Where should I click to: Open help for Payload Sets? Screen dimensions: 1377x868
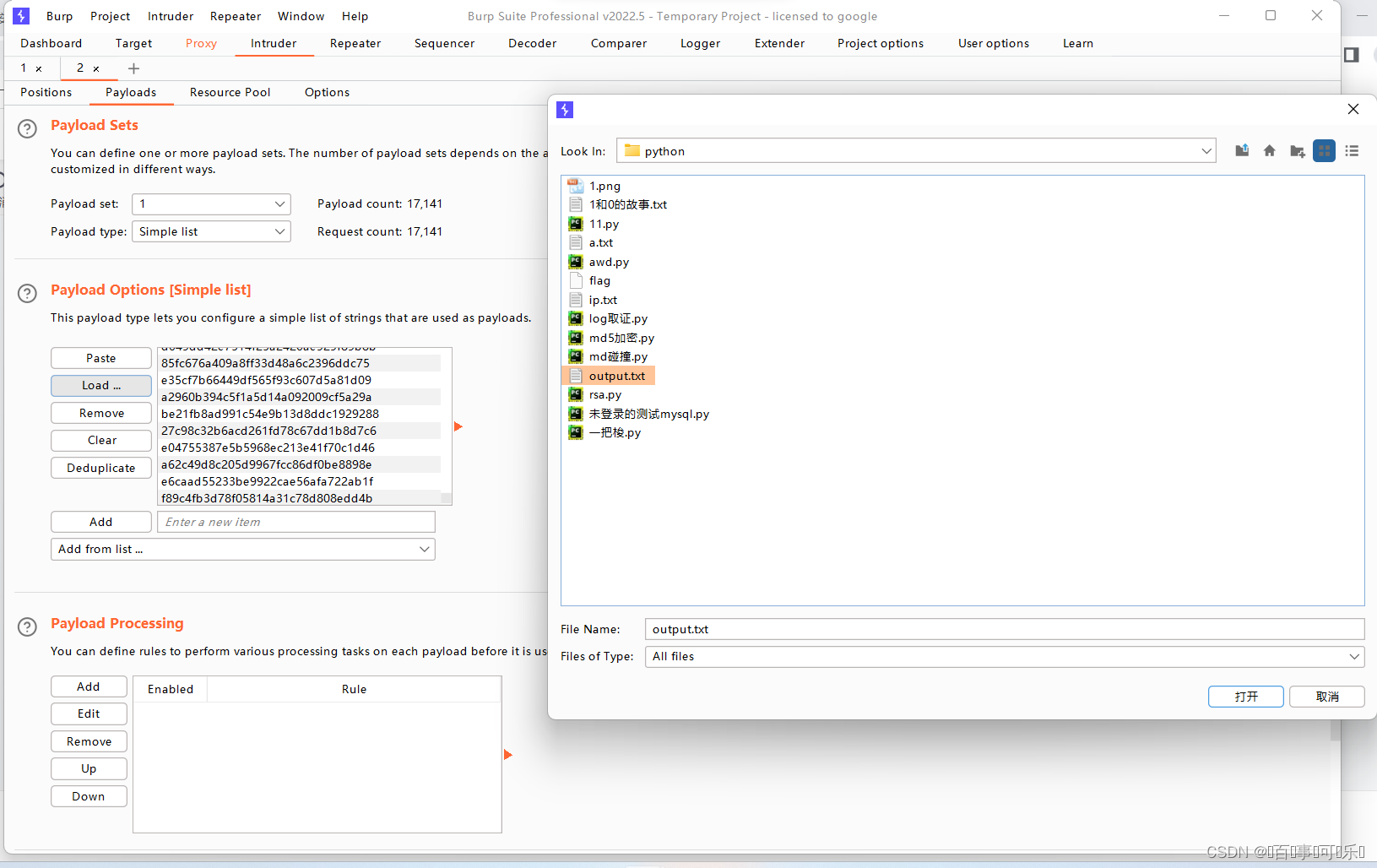pyautogui.click(x=27, y=128)
